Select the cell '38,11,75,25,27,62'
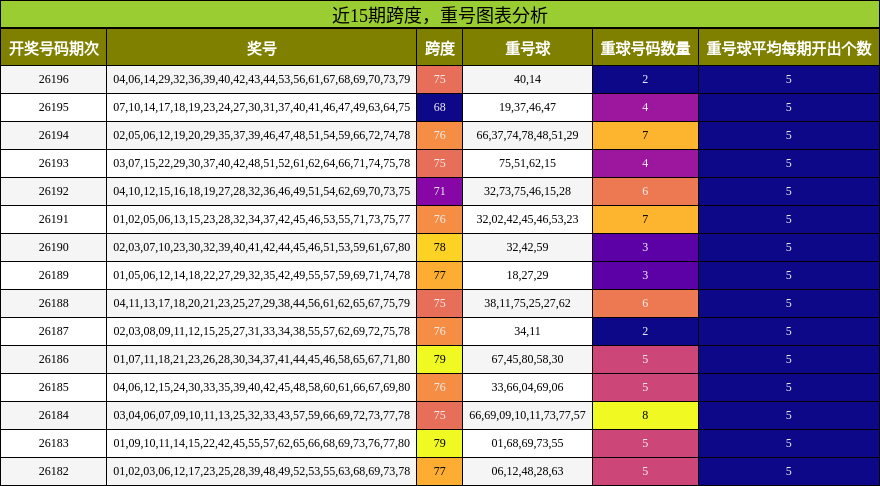880x486 pixels. point(528,304)
